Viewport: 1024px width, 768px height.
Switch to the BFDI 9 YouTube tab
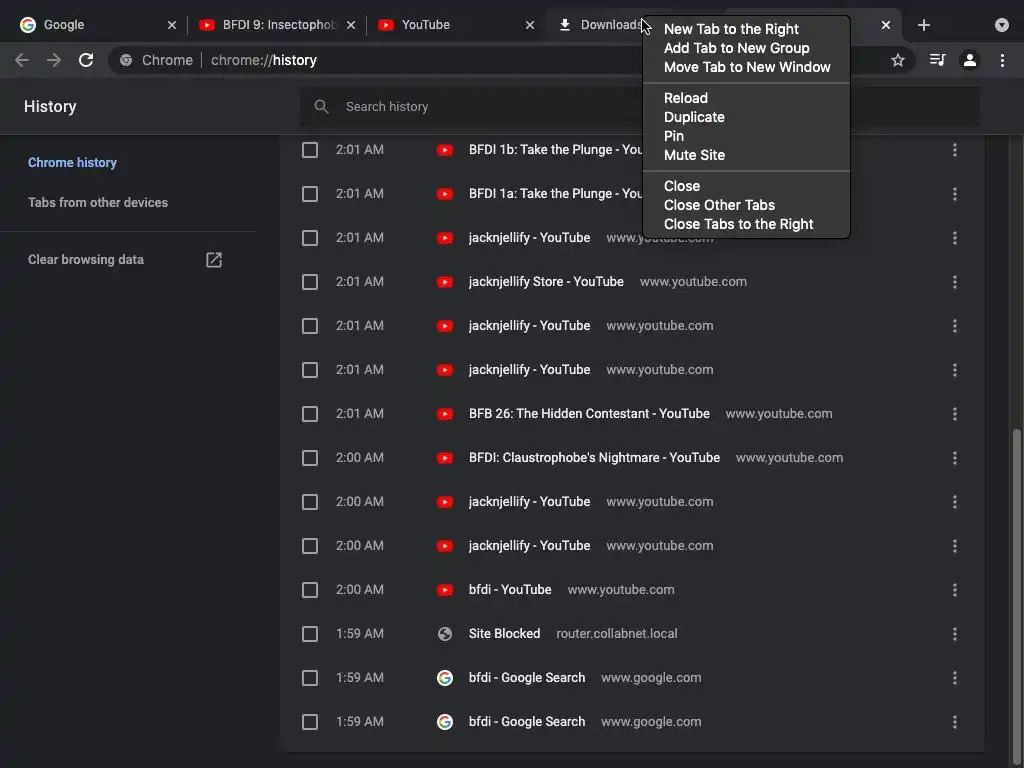coord(268,25)
